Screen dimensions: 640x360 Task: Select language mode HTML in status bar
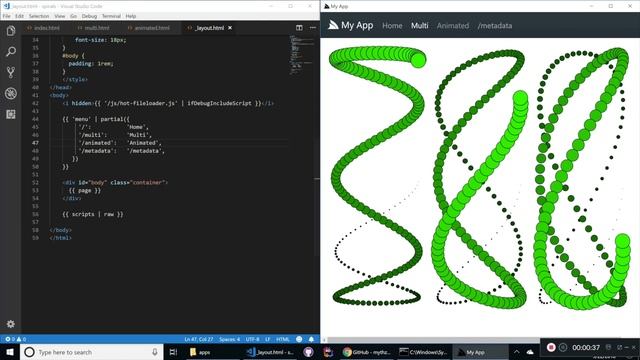pos(283,339)
